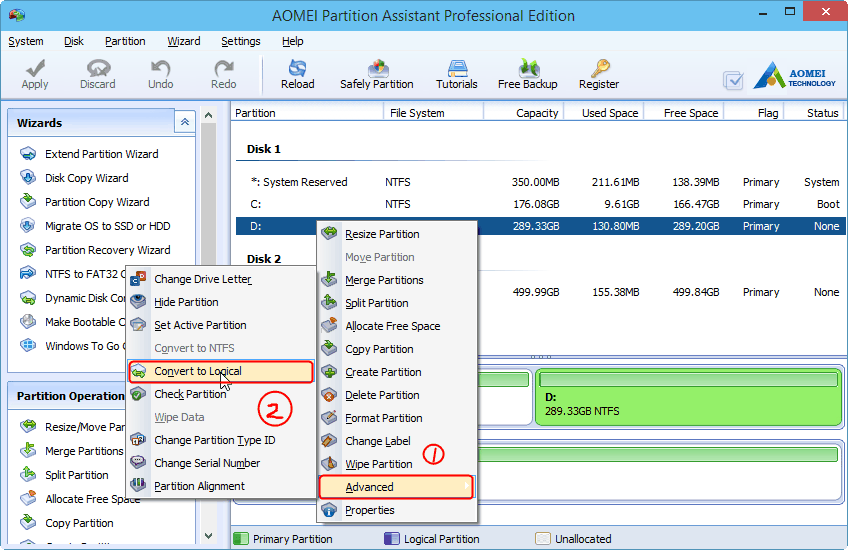This screenshot has height=550, width=848.
Task: Select Change Serial Number in submenu
Action: tap(221, 463)
